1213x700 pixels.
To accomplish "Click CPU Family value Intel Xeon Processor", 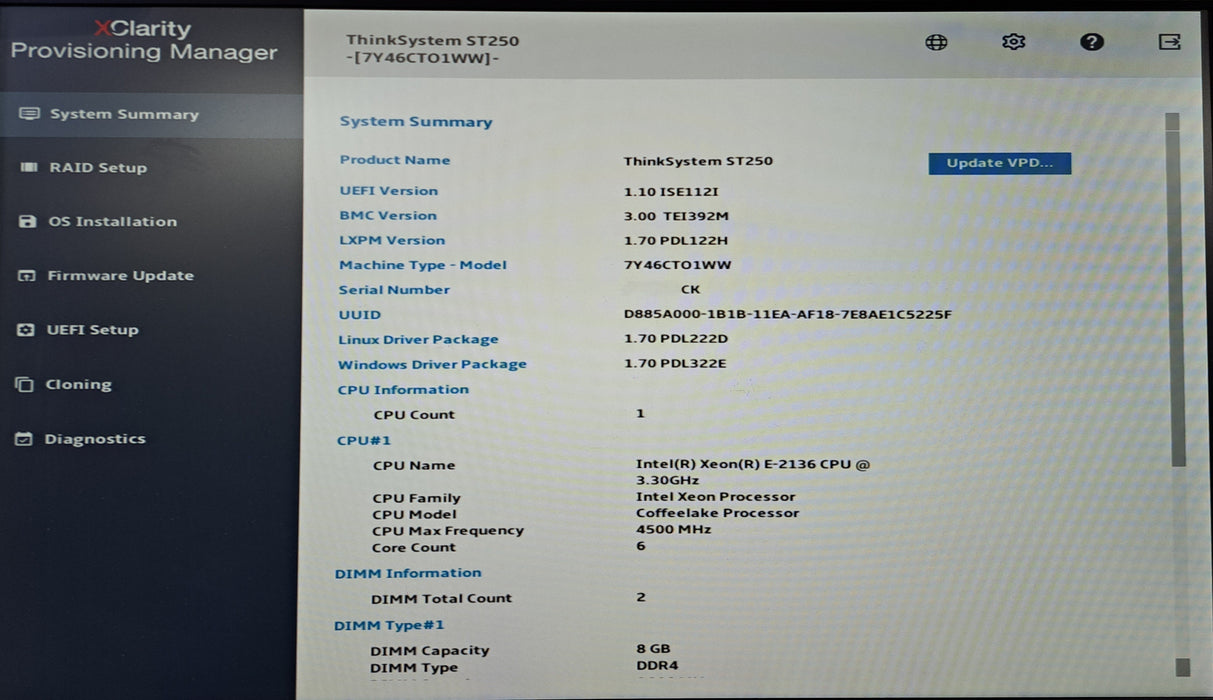I will [716, 497].
